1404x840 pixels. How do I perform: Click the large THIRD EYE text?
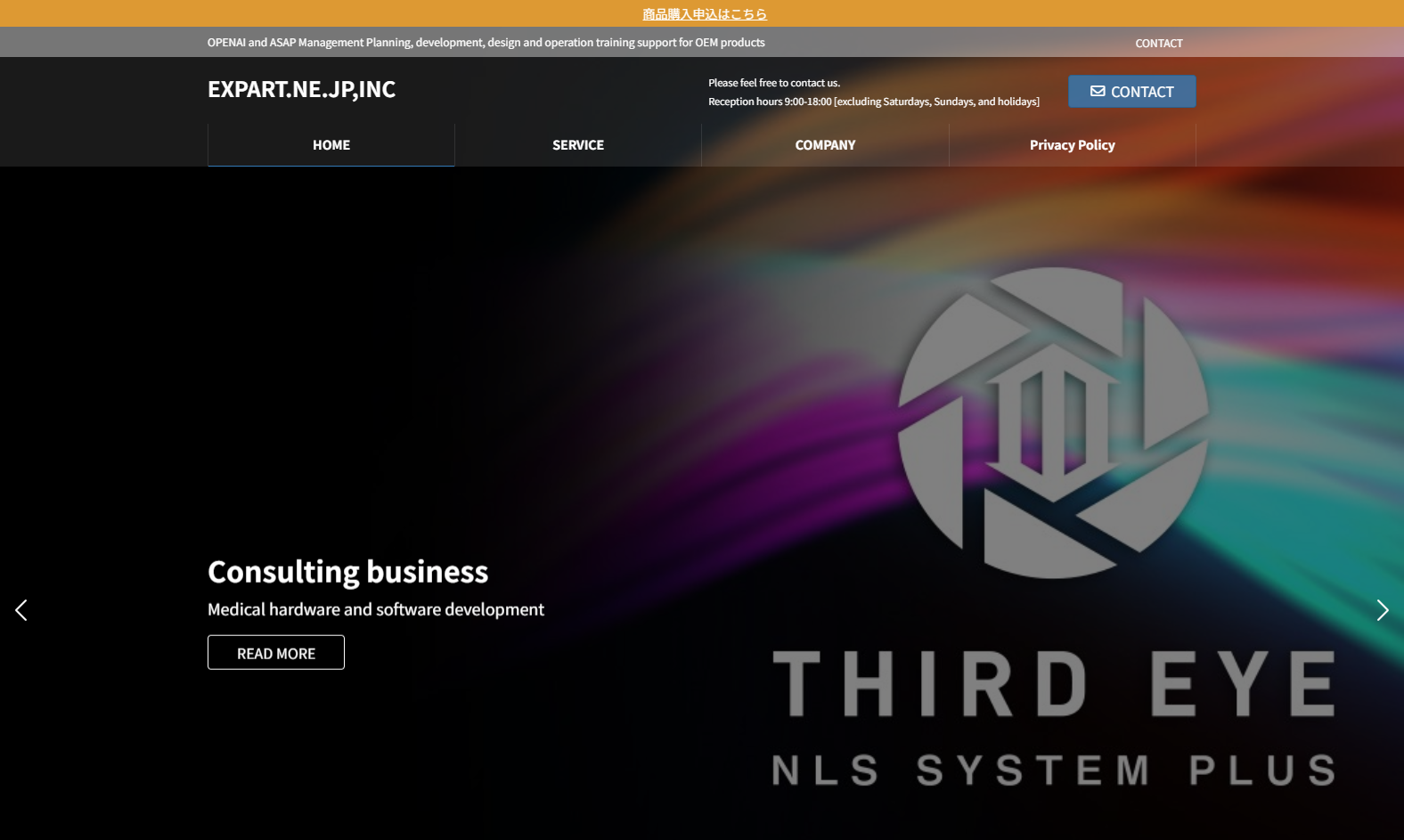(1053, 684)
